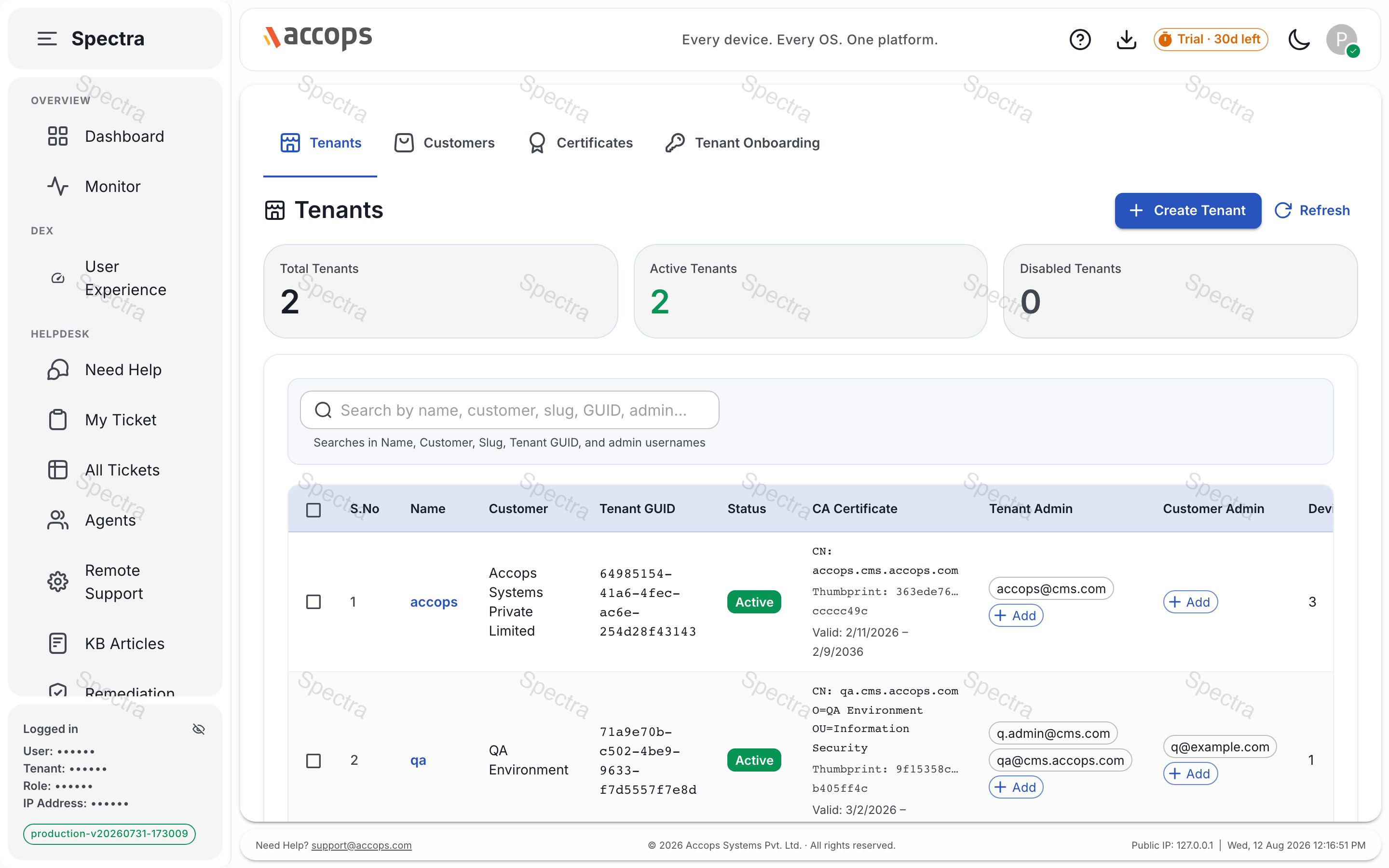Collapse the sidebar with the hamburger icon
1389x868 pixels.
coord(47,39)
